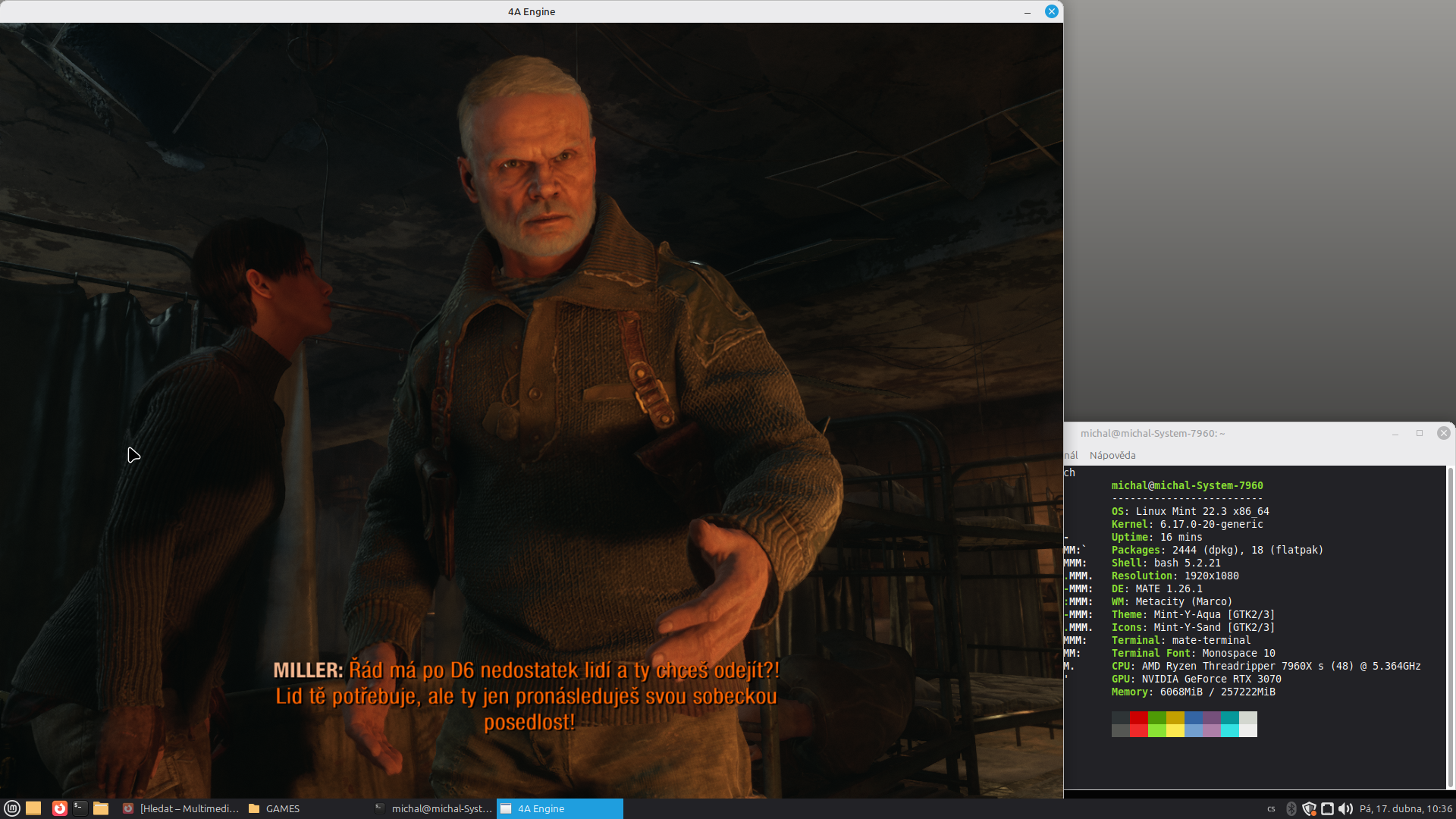Click the network connection tray icon
The width and height of the screenshot is (1456, 819).
click(1327, 808)
